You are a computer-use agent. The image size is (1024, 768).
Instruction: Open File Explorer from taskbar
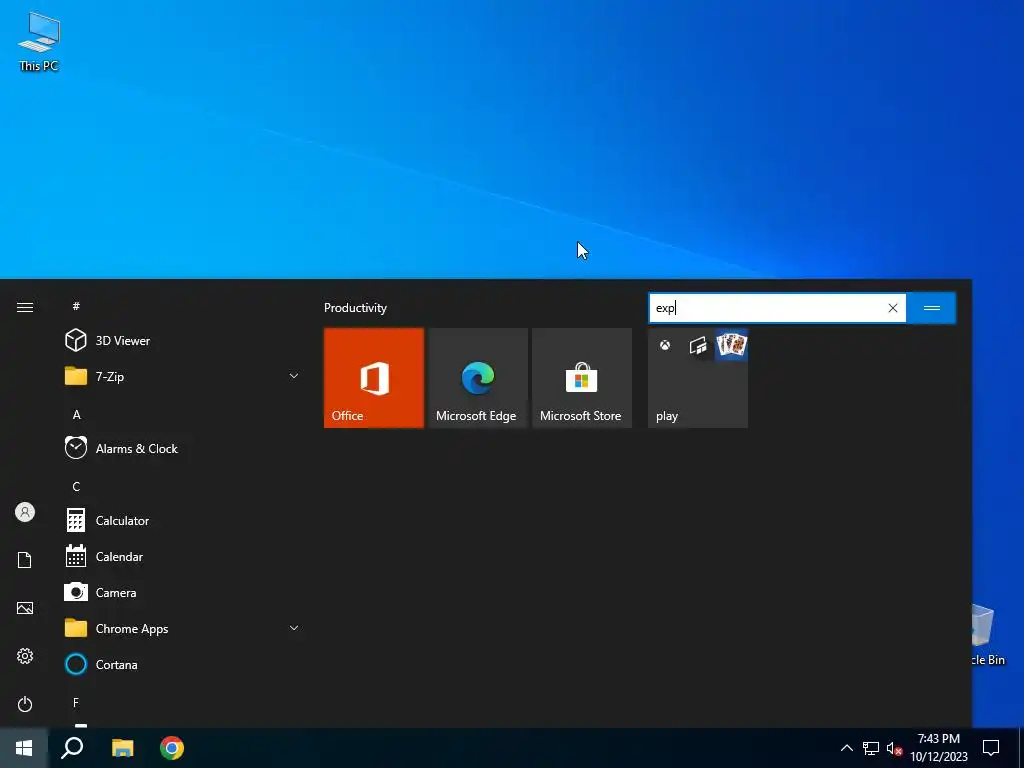122,748
